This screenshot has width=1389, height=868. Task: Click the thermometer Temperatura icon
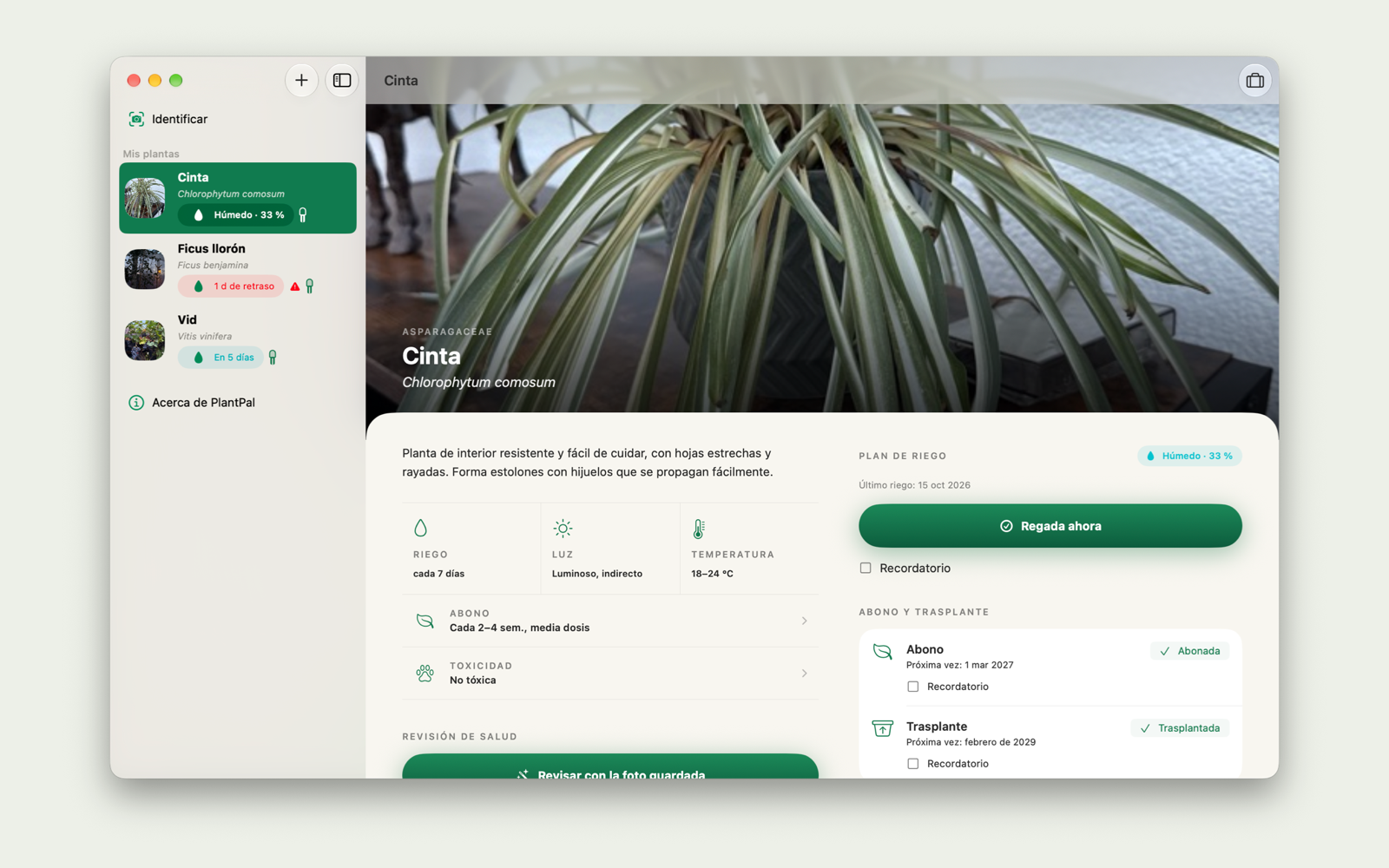(699, 528)
